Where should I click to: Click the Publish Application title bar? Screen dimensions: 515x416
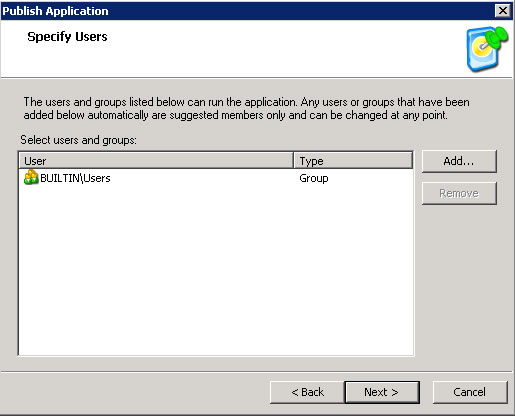point(248,11)
